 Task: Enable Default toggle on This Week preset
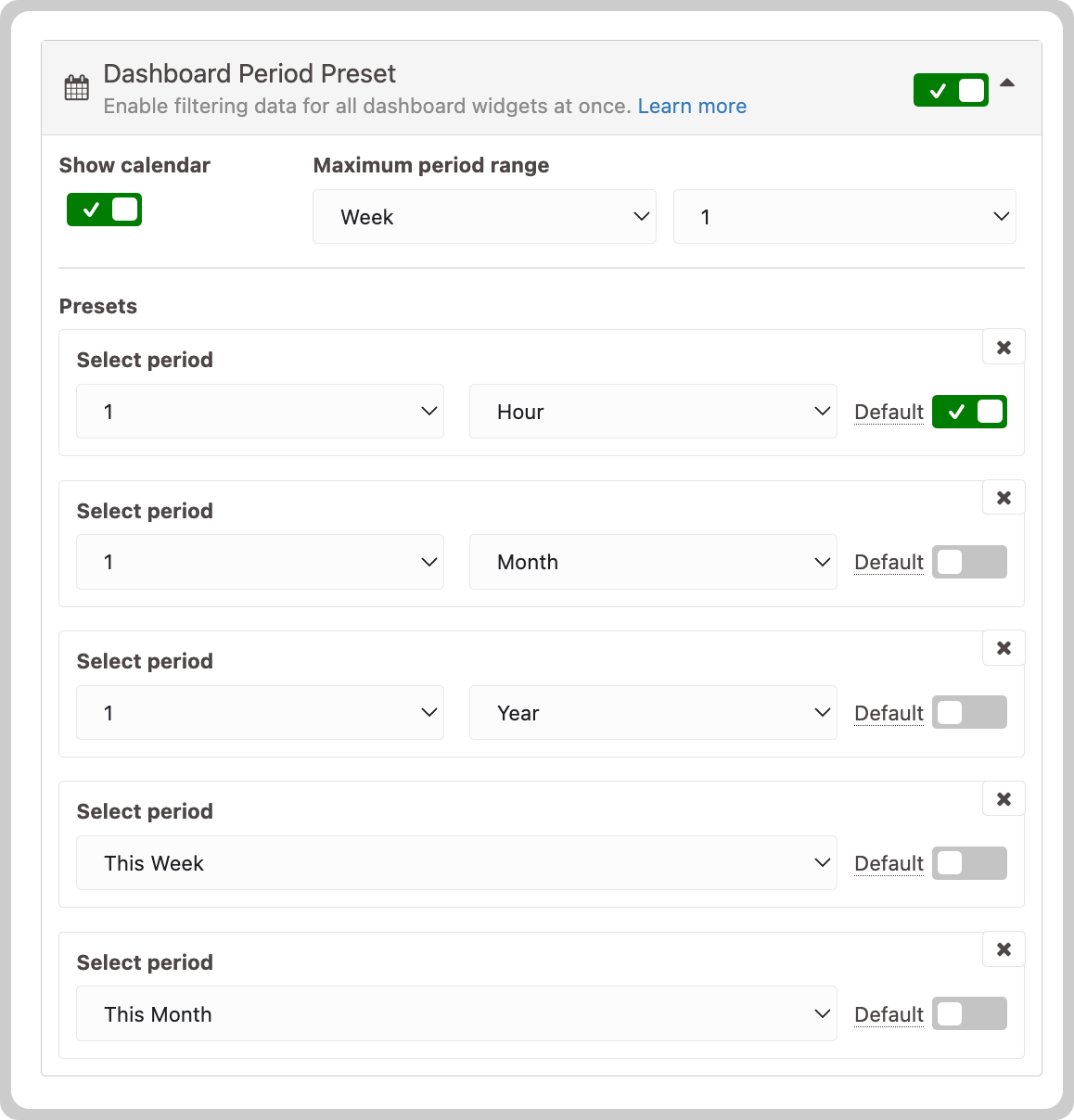(x=969, y=863)
